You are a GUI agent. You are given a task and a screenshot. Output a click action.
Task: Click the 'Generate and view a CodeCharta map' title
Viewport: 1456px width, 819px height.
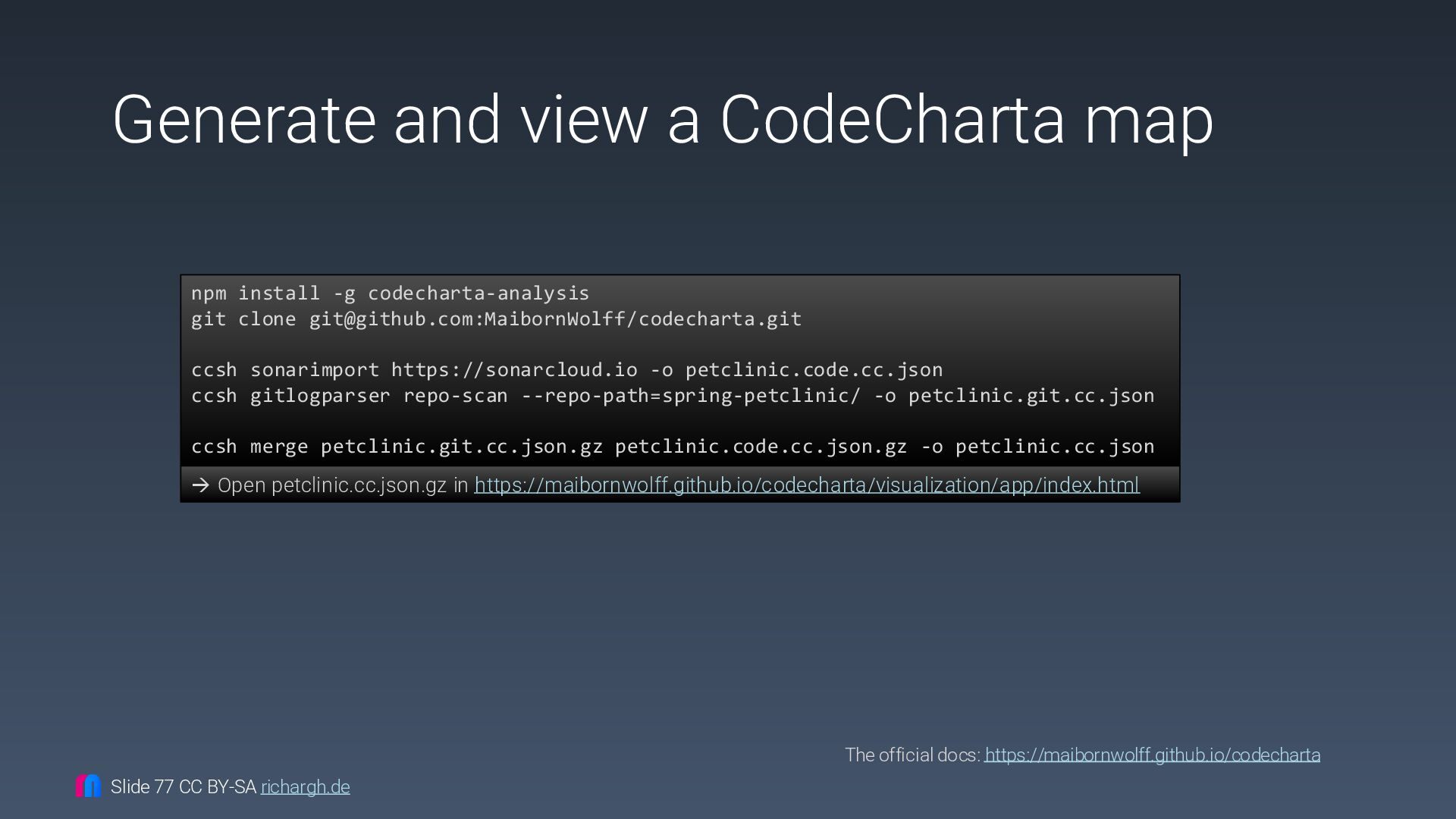click(662, 120)
